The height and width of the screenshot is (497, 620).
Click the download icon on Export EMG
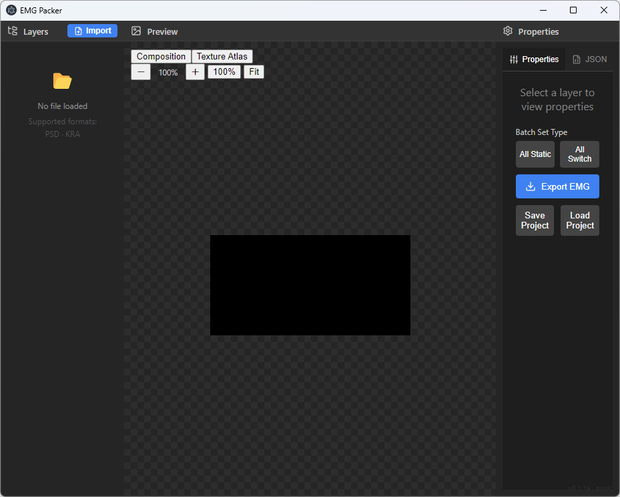(x=530, y=186)
